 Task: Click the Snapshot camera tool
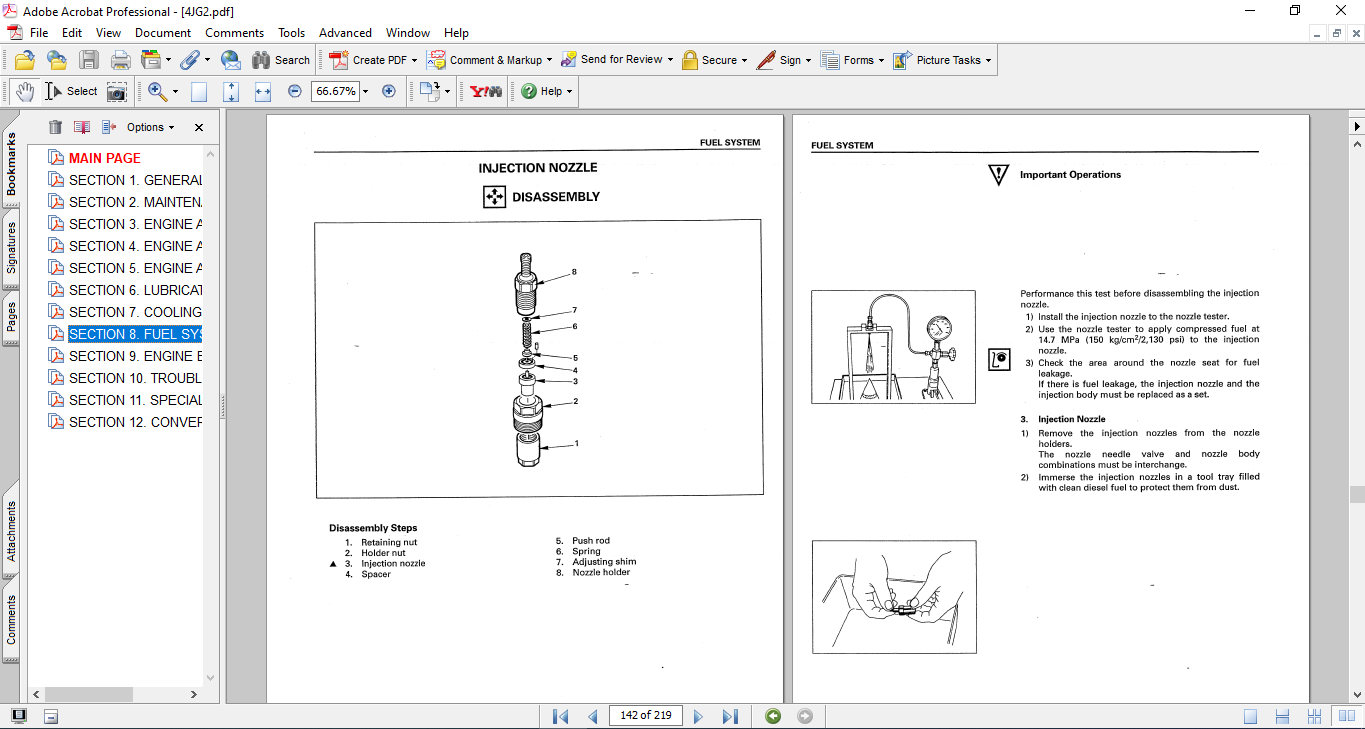(117, 91)
